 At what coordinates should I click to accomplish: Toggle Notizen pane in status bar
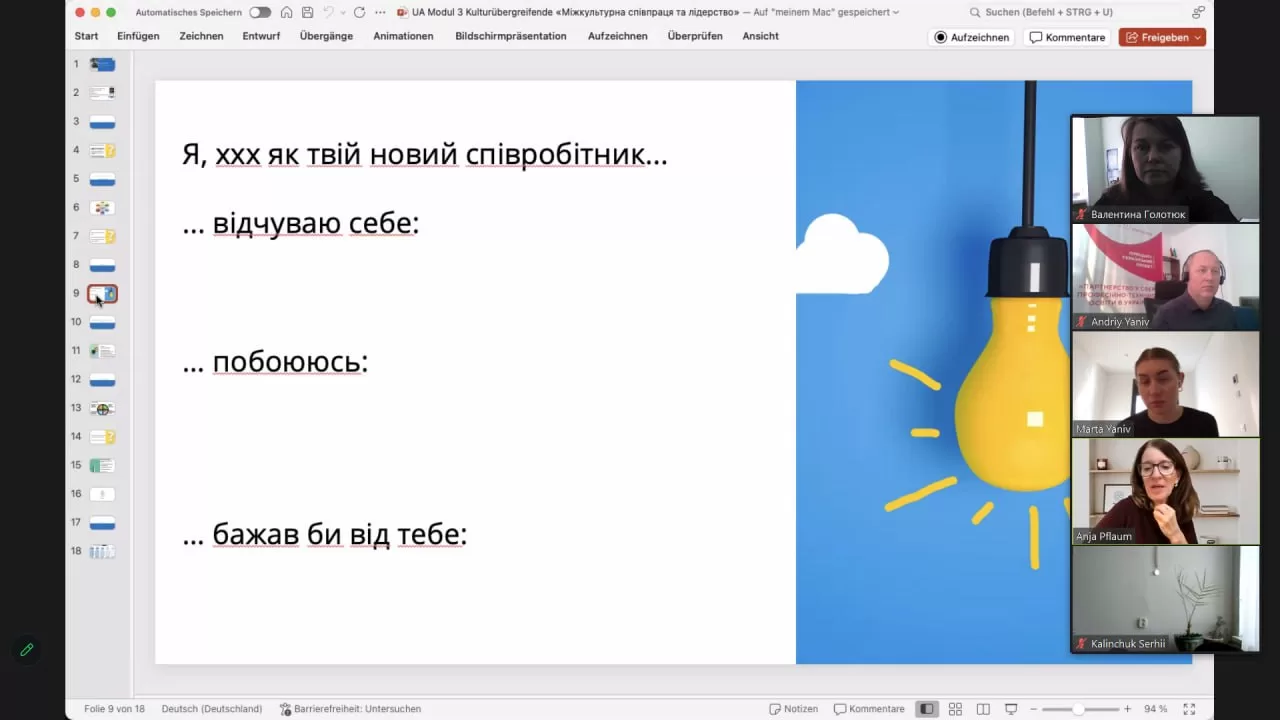[x=793, y=709]
